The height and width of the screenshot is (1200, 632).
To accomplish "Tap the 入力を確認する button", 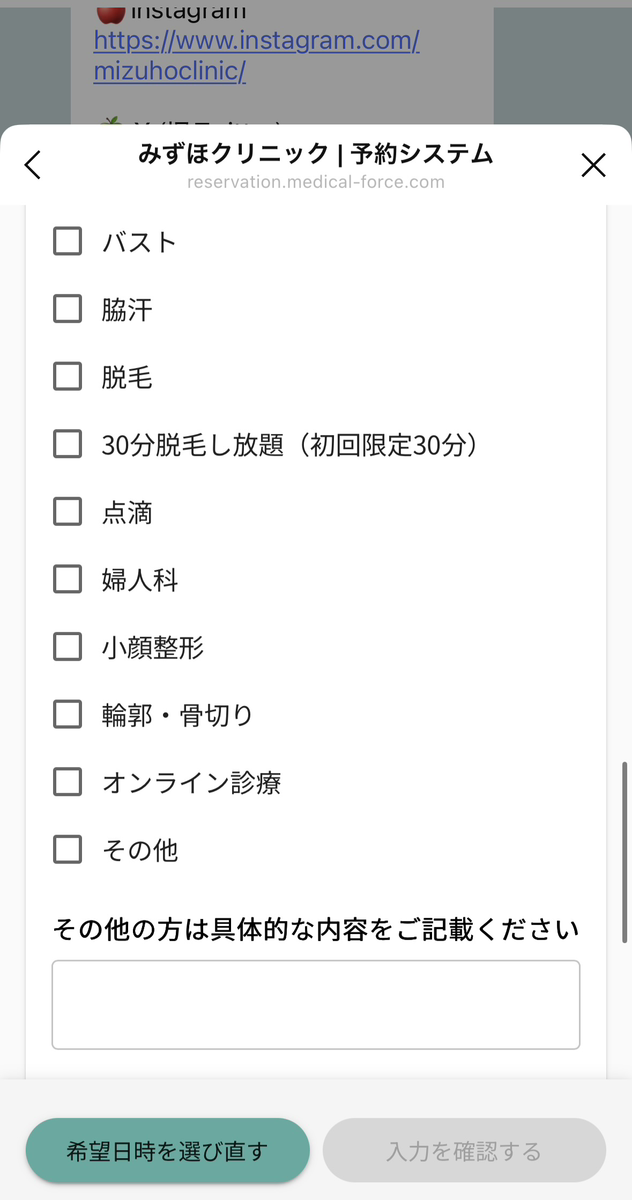I will (x=464, y=1151).
